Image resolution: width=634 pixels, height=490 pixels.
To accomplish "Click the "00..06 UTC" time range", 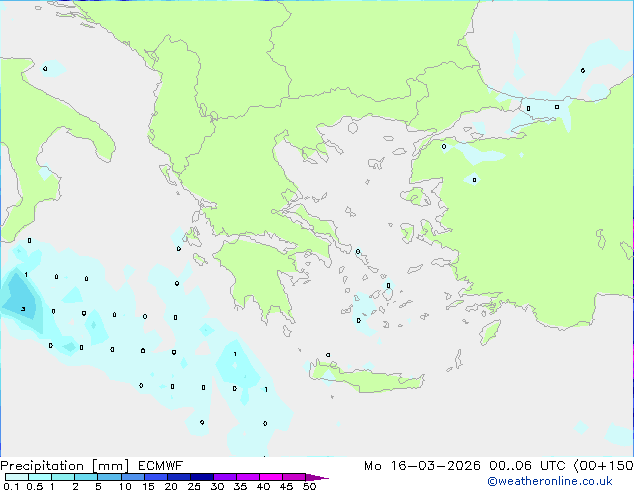I will click(527, 466).
